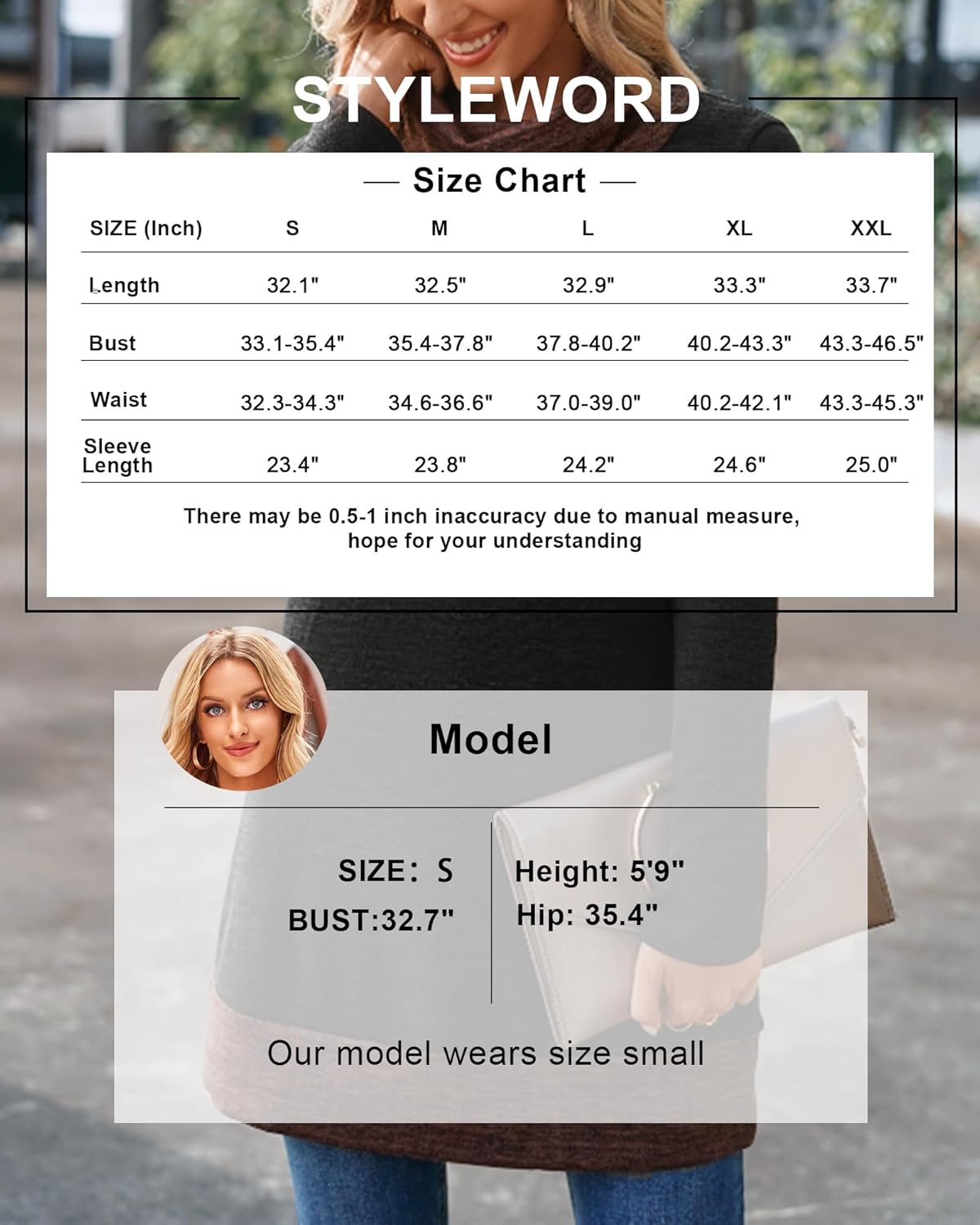This screenshot has width=980, height=1225.
Task: Click the Waist row label
Action: [x=117, y=400]
